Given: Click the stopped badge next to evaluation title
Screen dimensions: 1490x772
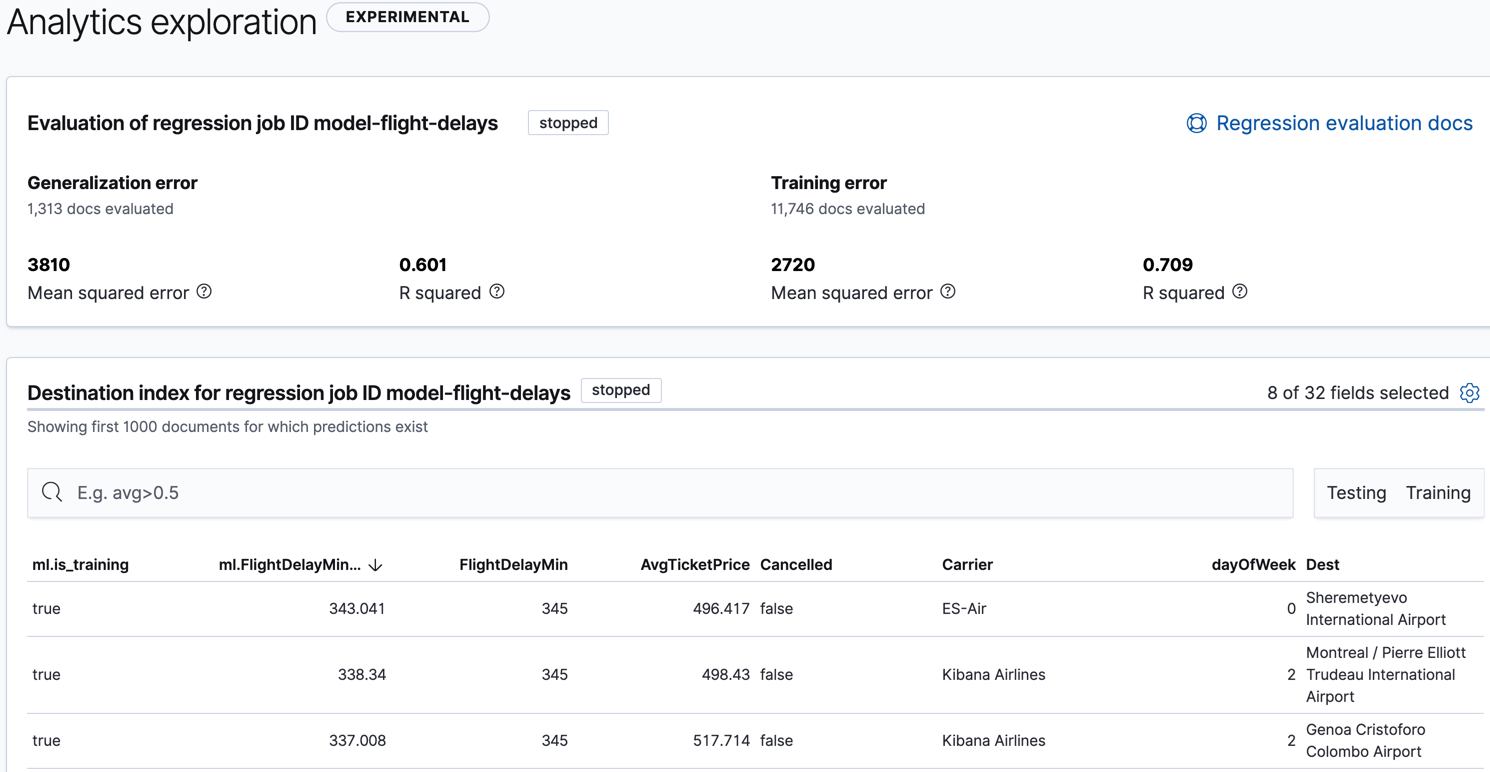Looking at the screenshot, I should pyautogui.click(x=567, y=122).
